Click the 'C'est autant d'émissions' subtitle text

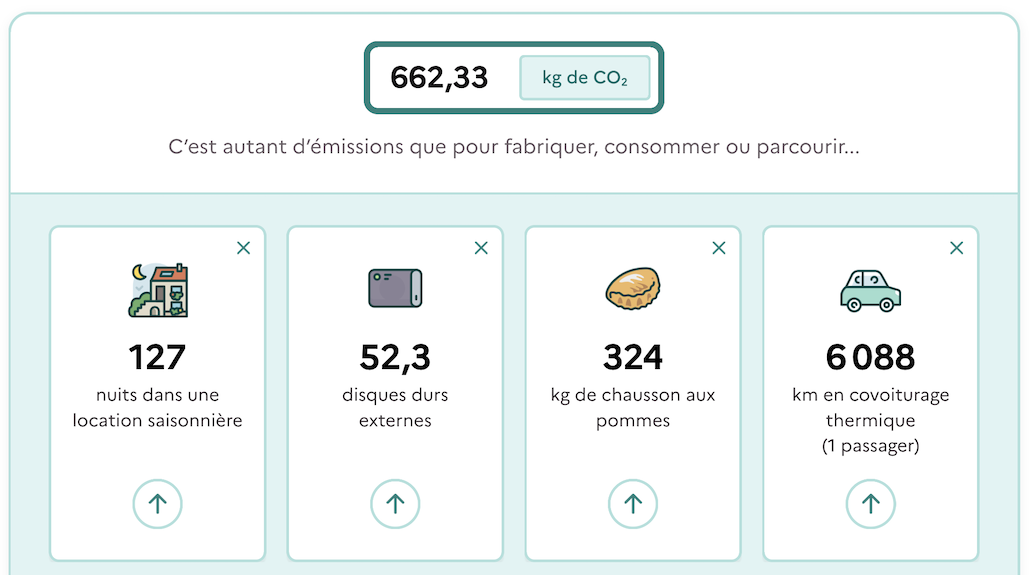pyautogui.click(x=514, y=147)
